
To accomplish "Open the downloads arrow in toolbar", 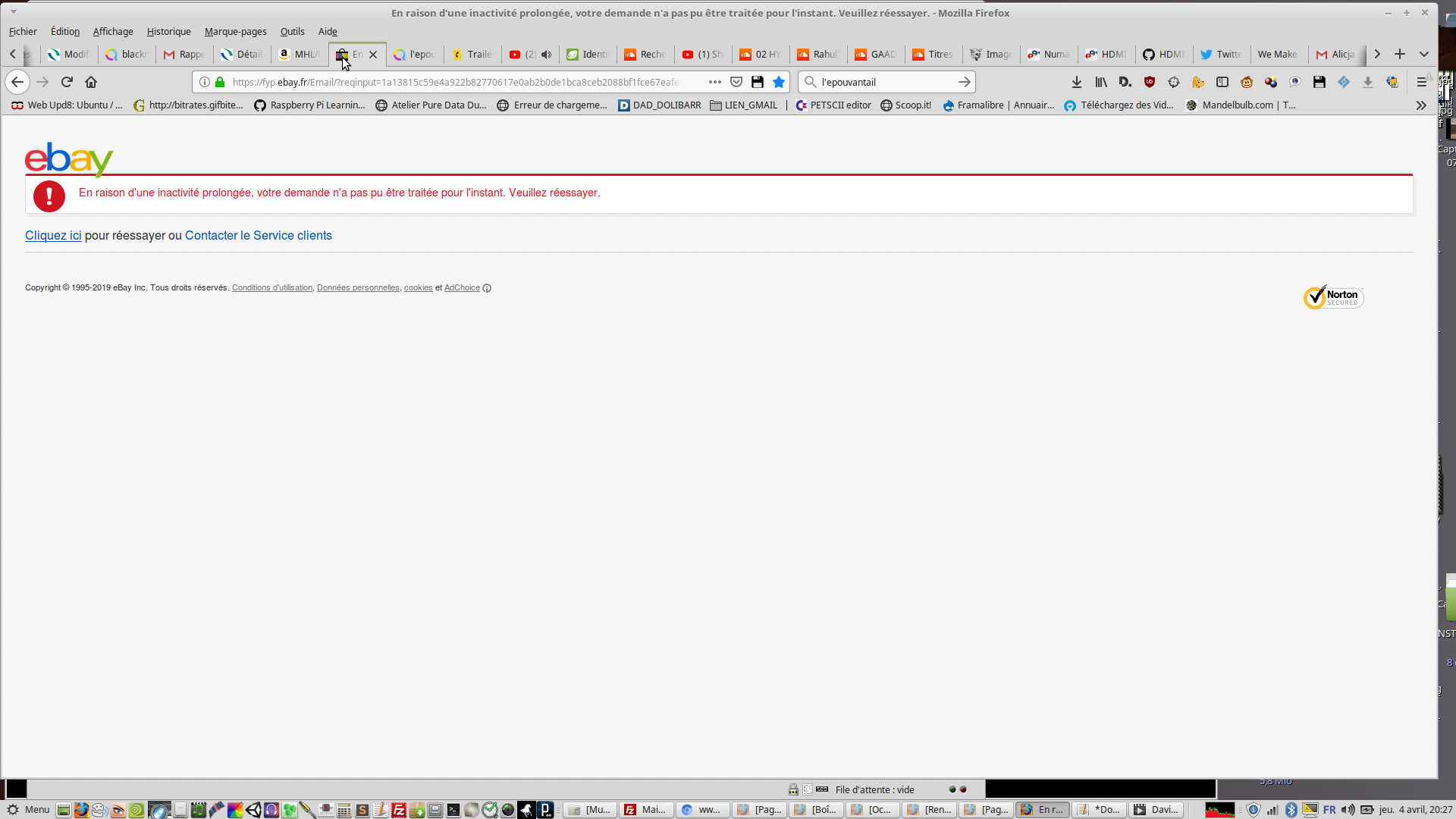I will click(x=1076, y=82).
